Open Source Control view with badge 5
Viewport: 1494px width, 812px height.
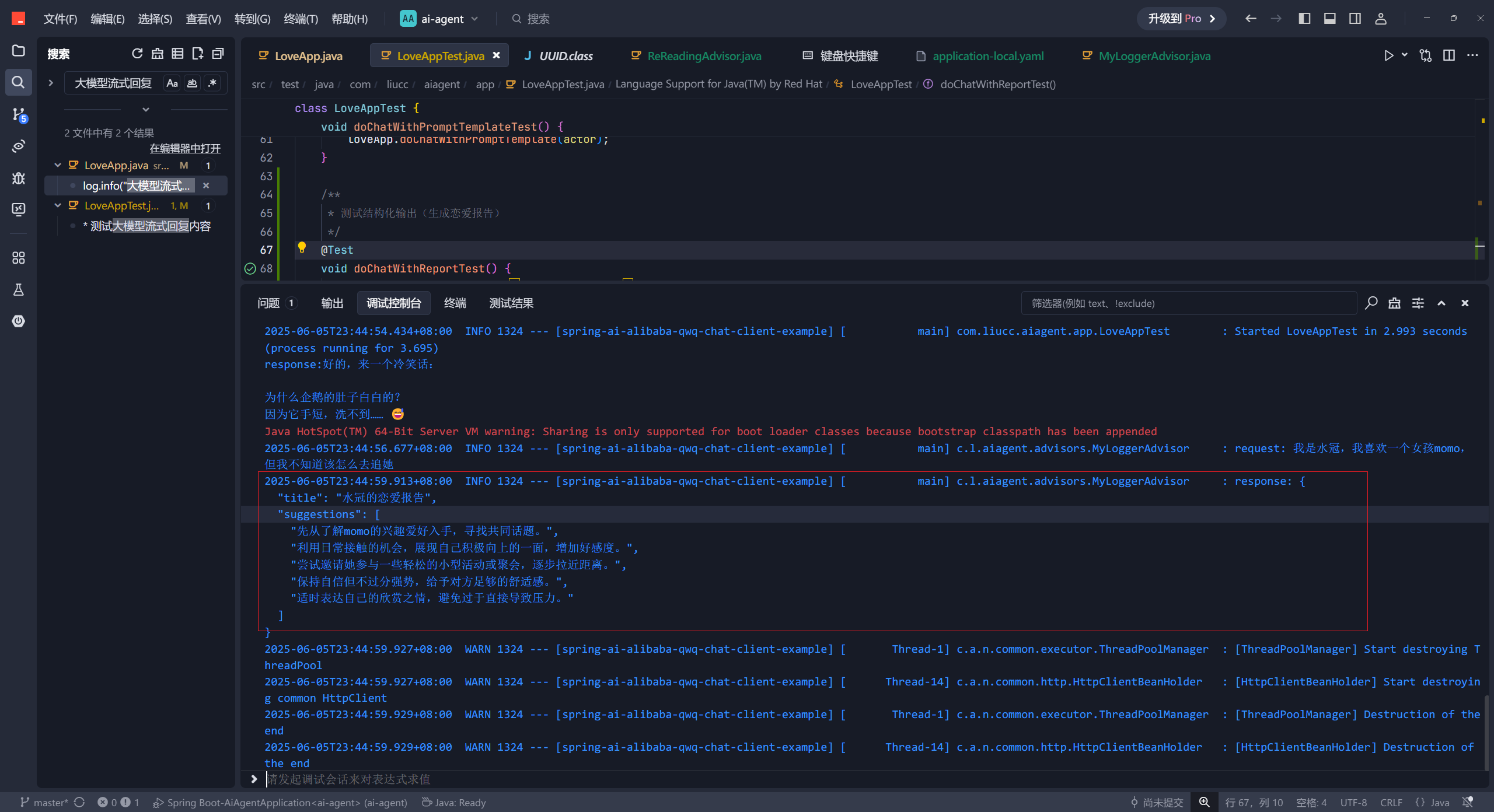pos(18,114)
